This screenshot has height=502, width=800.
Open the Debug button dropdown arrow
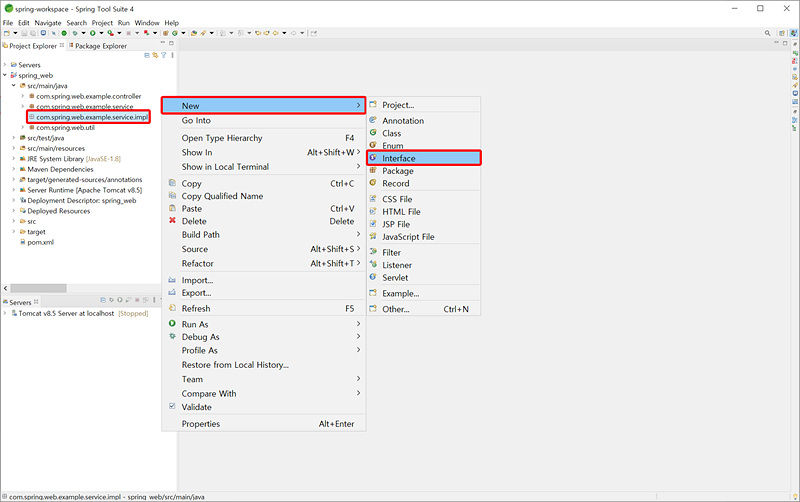[x=83, y=33]
